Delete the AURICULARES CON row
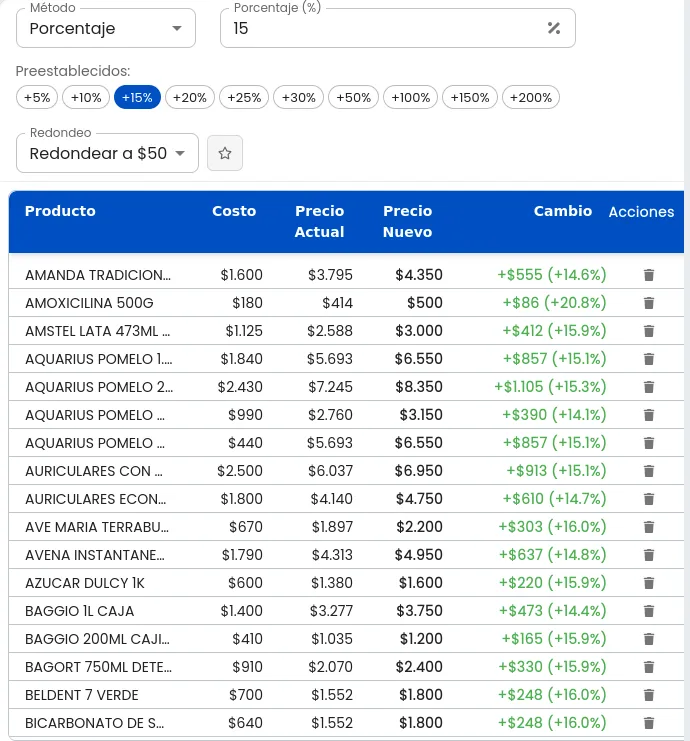This screenshot has height=741, width=690. coord(649,471)
